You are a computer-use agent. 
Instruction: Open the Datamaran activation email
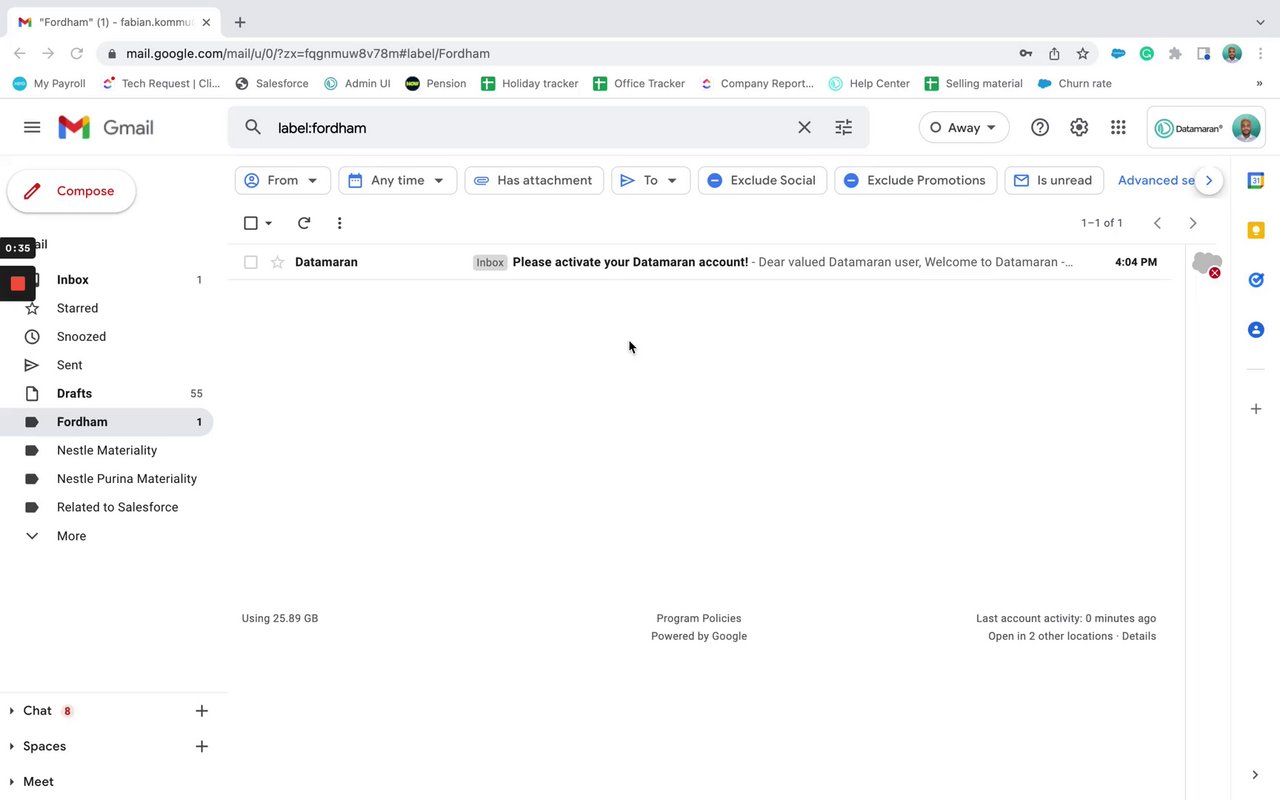coord(700,262)
